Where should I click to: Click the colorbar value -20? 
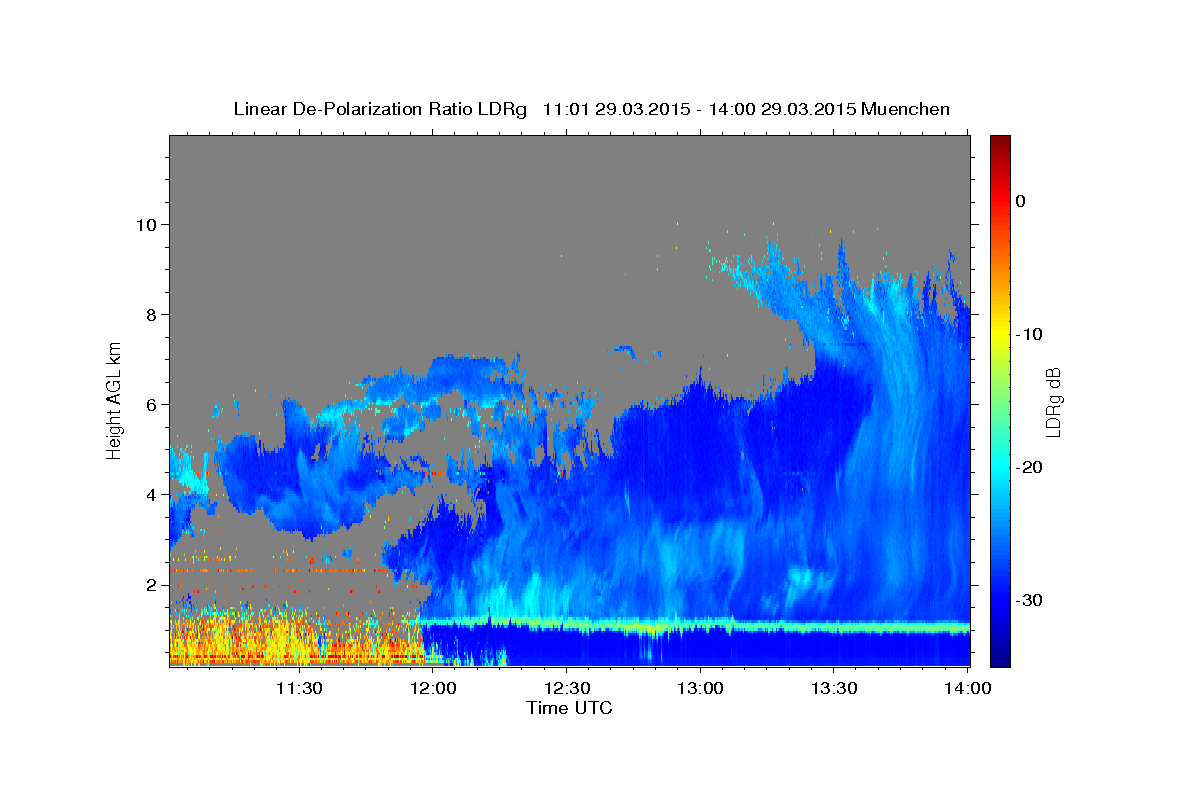coord(1029,467)
